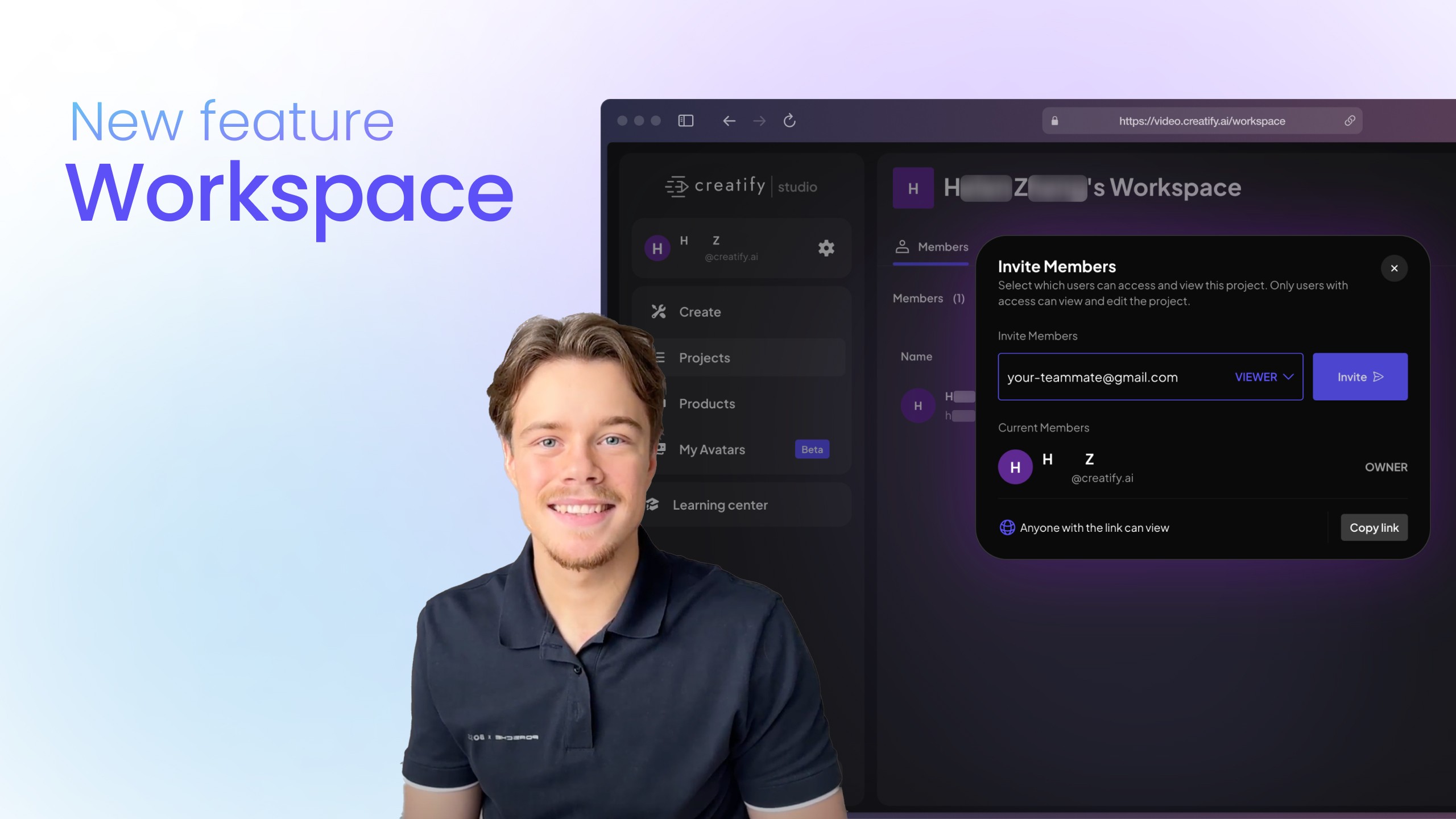Switch to the Members tab

(x=931, y=247)
